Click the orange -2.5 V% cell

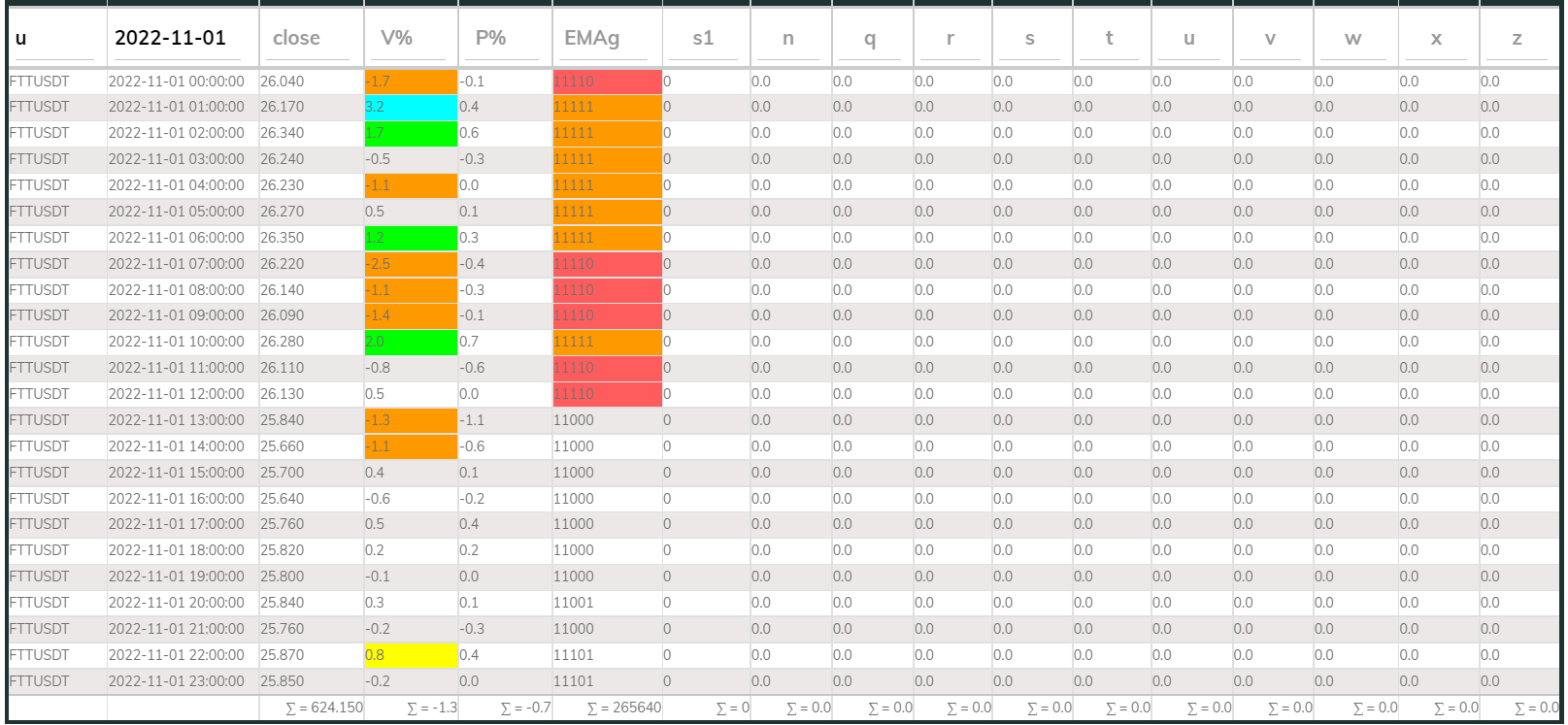tap(410, 264)
